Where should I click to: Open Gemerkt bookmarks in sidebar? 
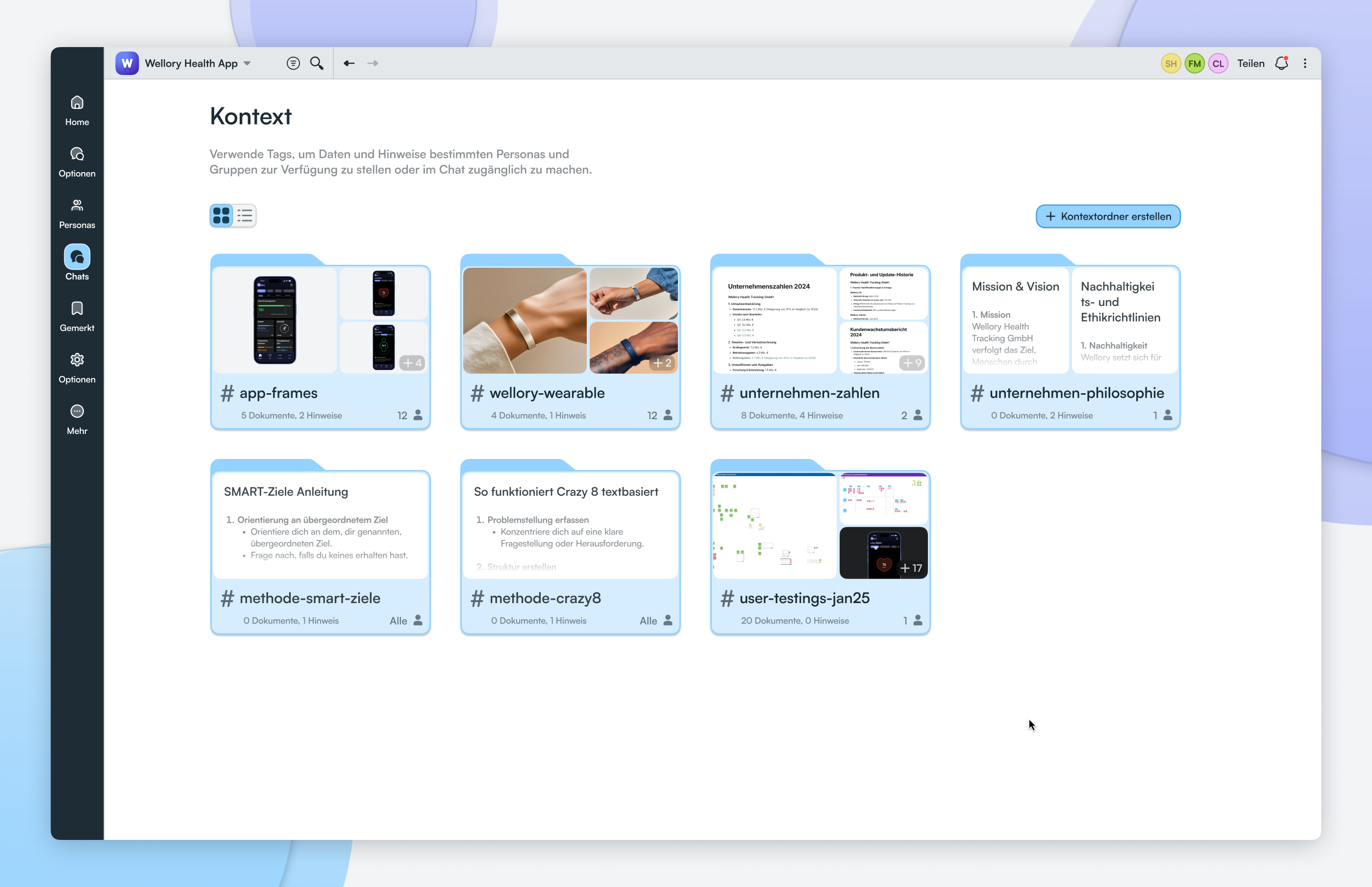[x=77, y=316]
